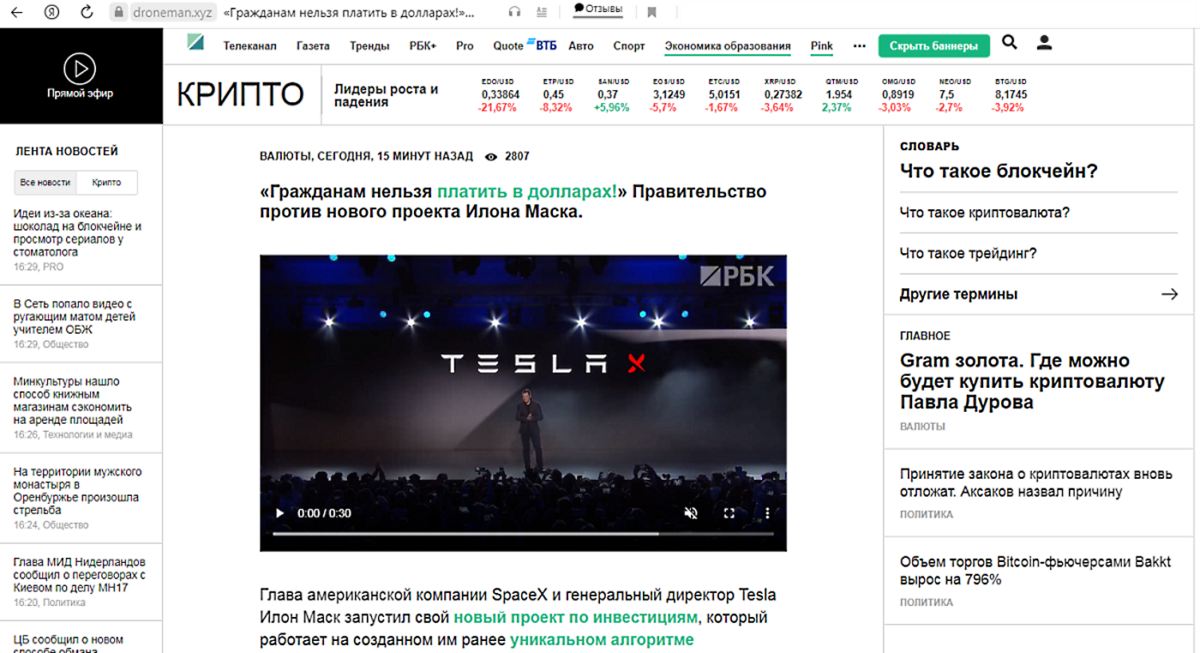1200x653 pixels.
Task: Click the ETP/USD ticker quote
Action: (x=558, y=94)
